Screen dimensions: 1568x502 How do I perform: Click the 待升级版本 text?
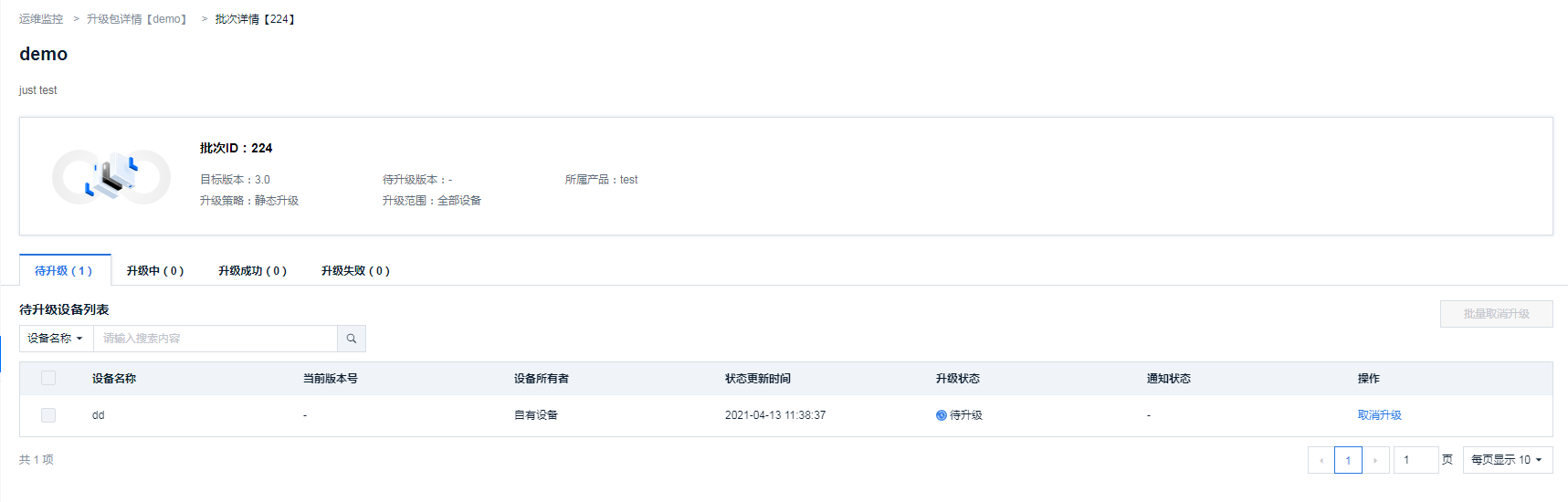tap(417, 180)
